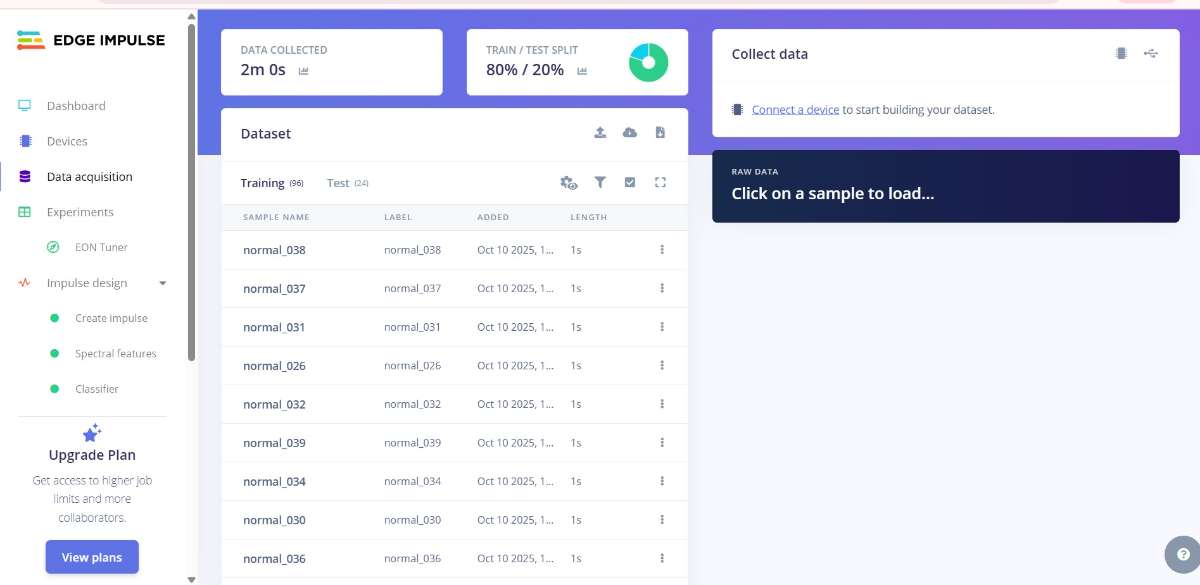Click the train/test split chart icon
Screen dimensions: 1200x585
point(582,71)
